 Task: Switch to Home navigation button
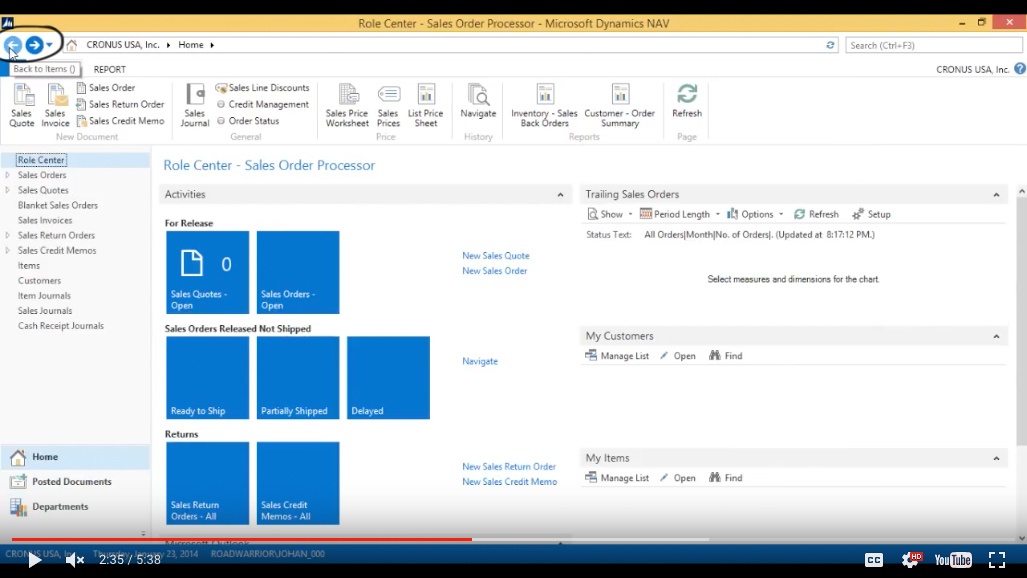(75, 457)
